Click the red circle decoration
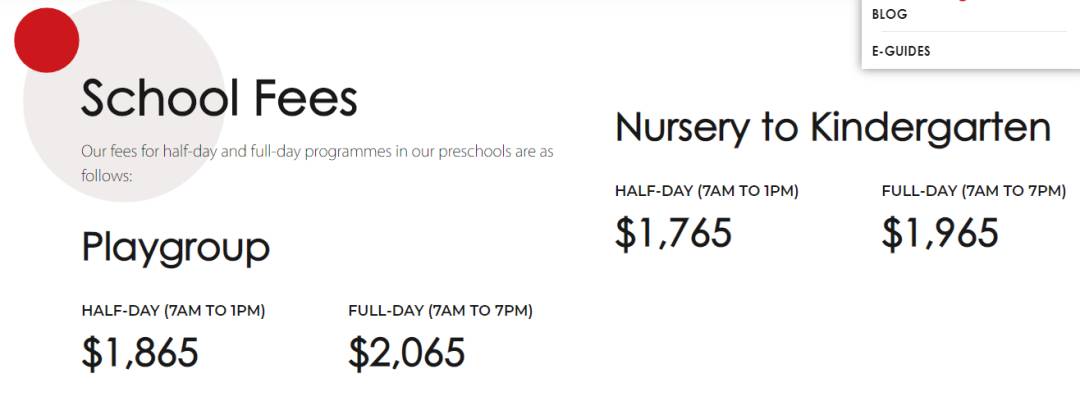Image resolution: width=1080 pixels, height=401 pixels. coord(46,40)
